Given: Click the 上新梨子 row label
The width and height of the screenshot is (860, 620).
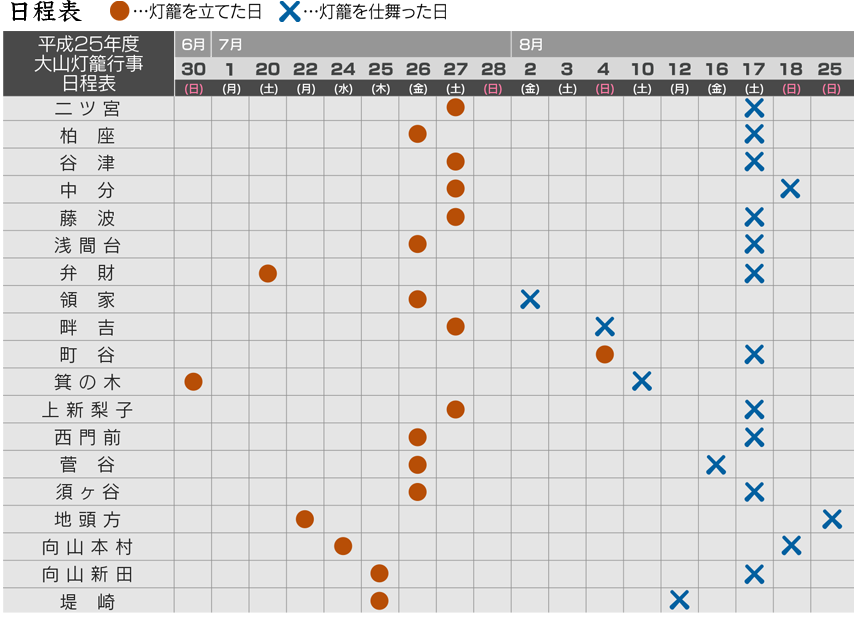Looking at the screenshot, I should (x=88, y=410).
